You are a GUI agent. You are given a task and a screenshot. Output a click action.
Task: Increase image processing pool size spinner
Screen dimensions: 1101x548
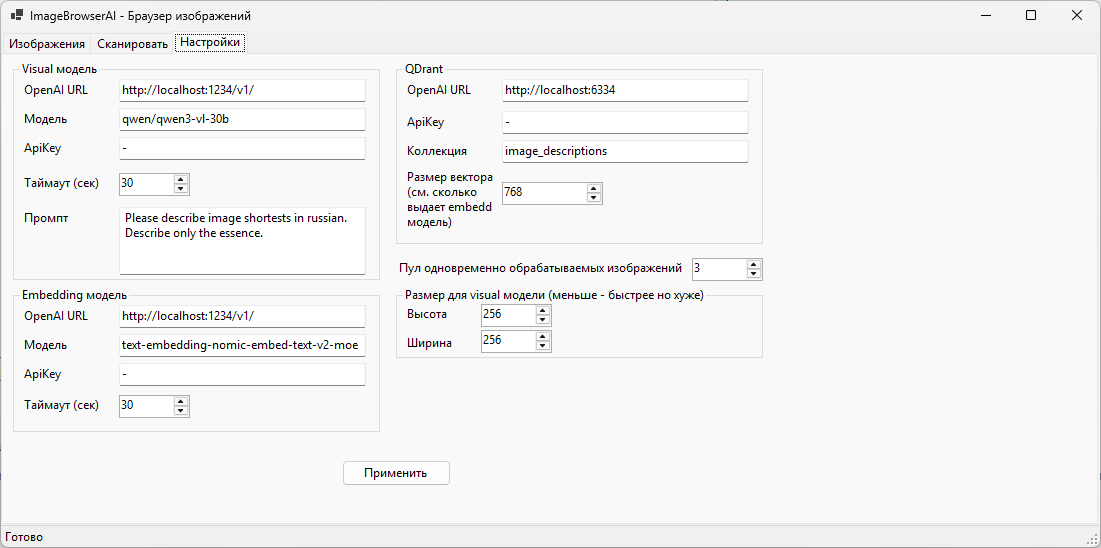(754, 264)
